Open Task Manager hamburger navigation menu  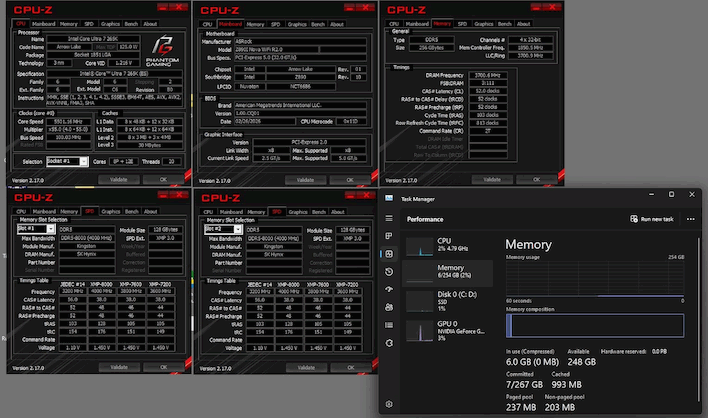(x=389, y=218)
